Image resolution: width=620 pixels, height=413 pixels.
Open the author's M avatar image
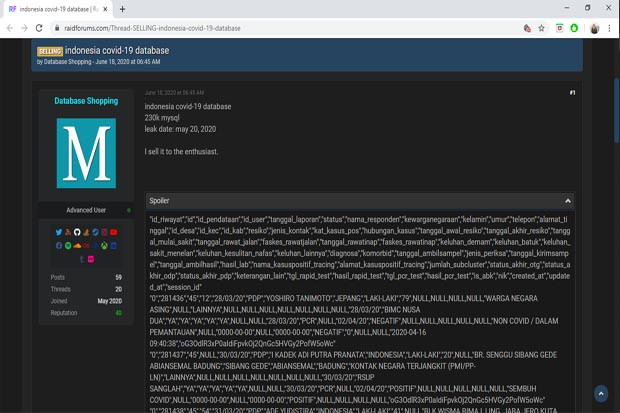86,153
